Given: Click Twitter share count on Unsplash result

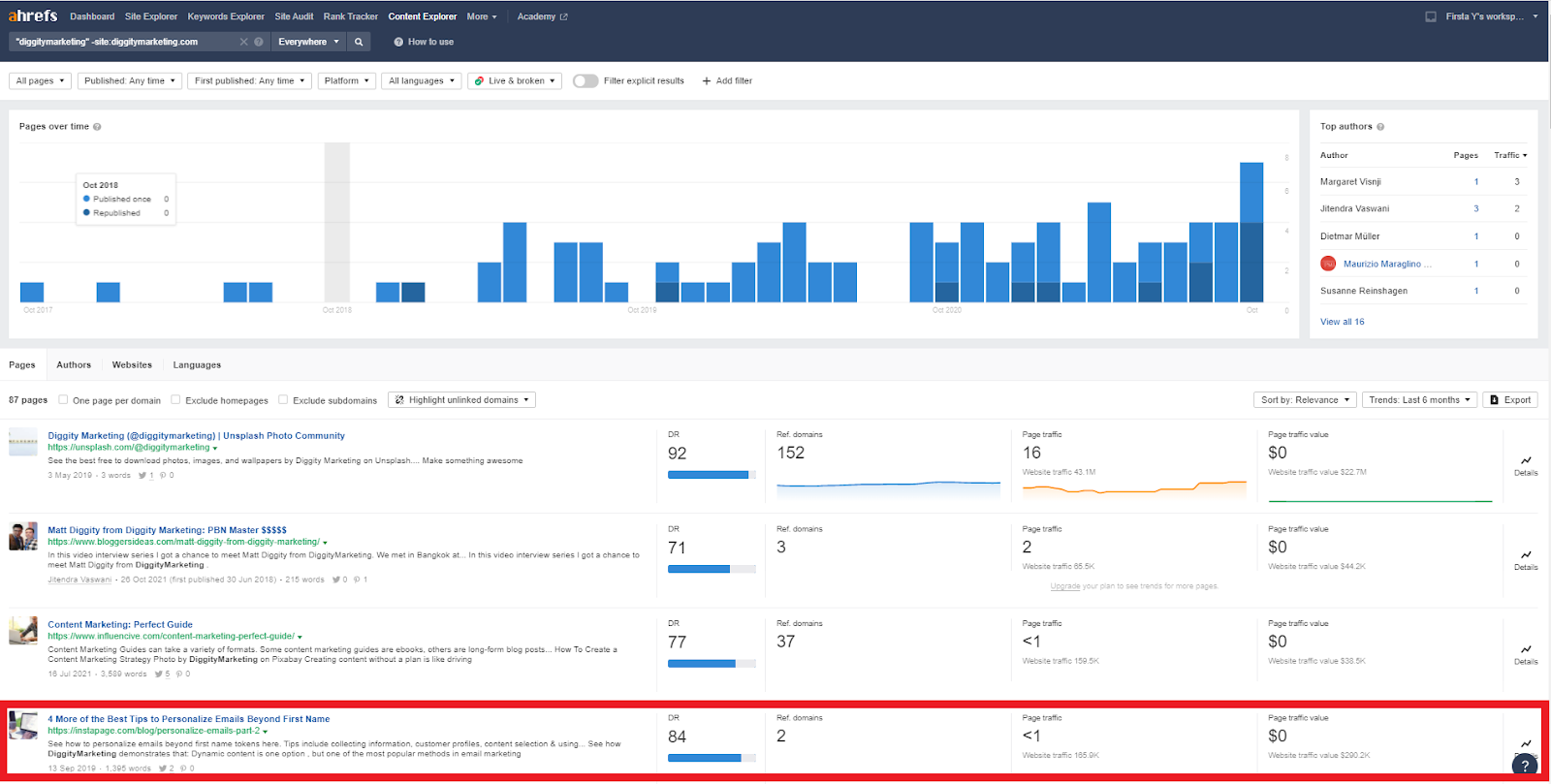Looking at the screenshot, I should [146, 476].
